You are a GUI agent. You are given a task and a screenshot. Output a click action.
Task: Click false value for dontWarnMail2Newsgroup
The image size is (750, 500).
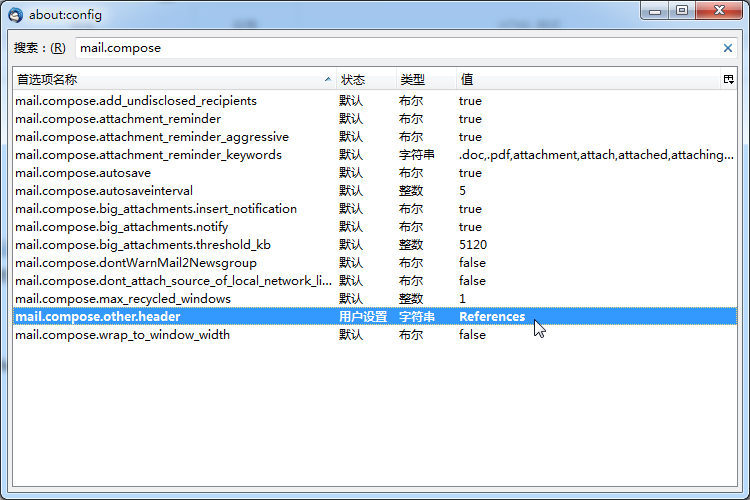coord(472,263)
